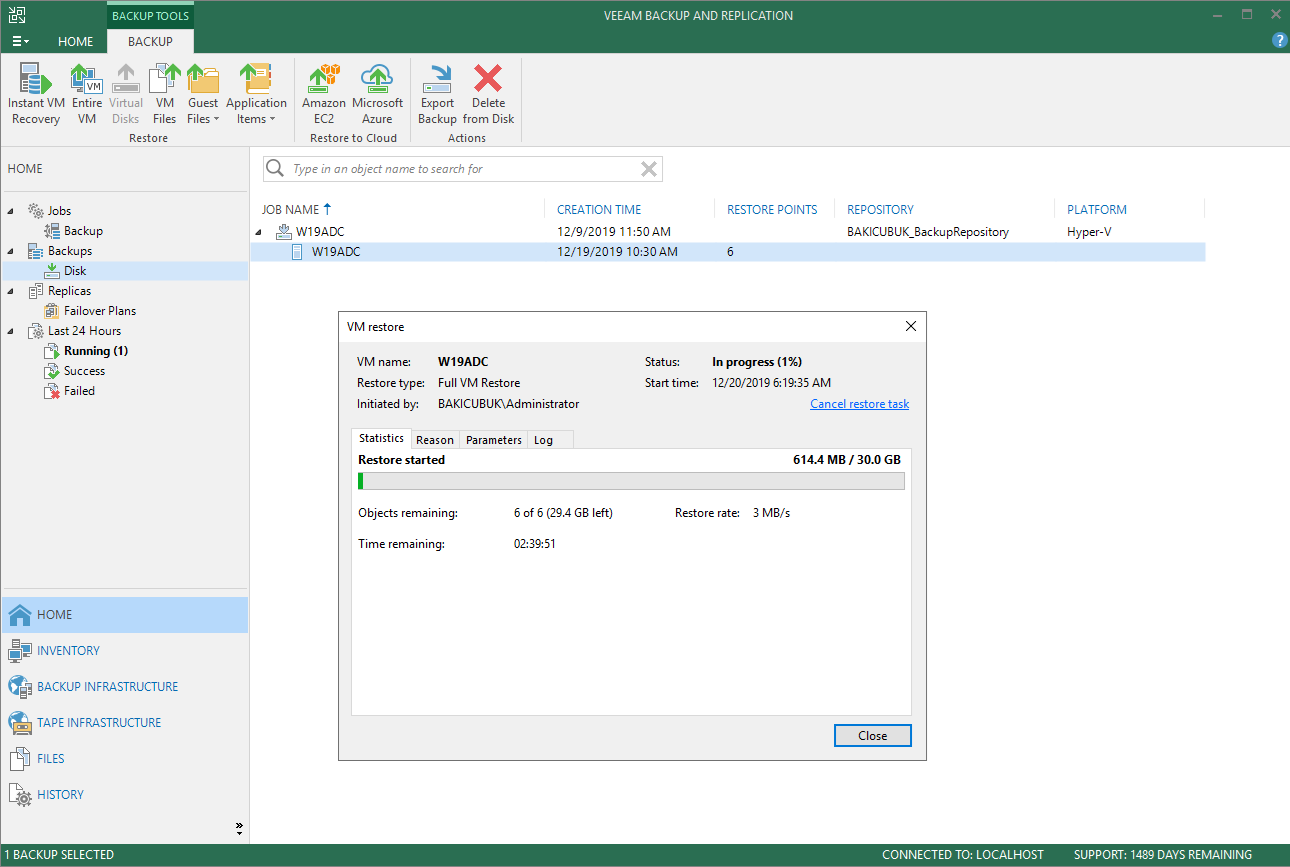Screen dimensions: 1290x867
Task: Click the Restore rate 3 MB/s value
Action: 771,513
